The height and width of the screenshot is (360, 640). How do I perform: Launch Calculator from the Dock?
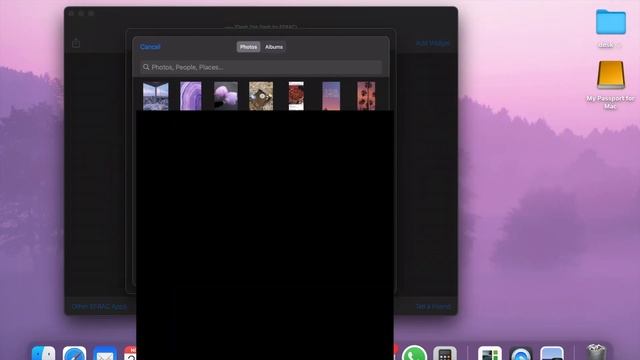[x=445, y=354]
